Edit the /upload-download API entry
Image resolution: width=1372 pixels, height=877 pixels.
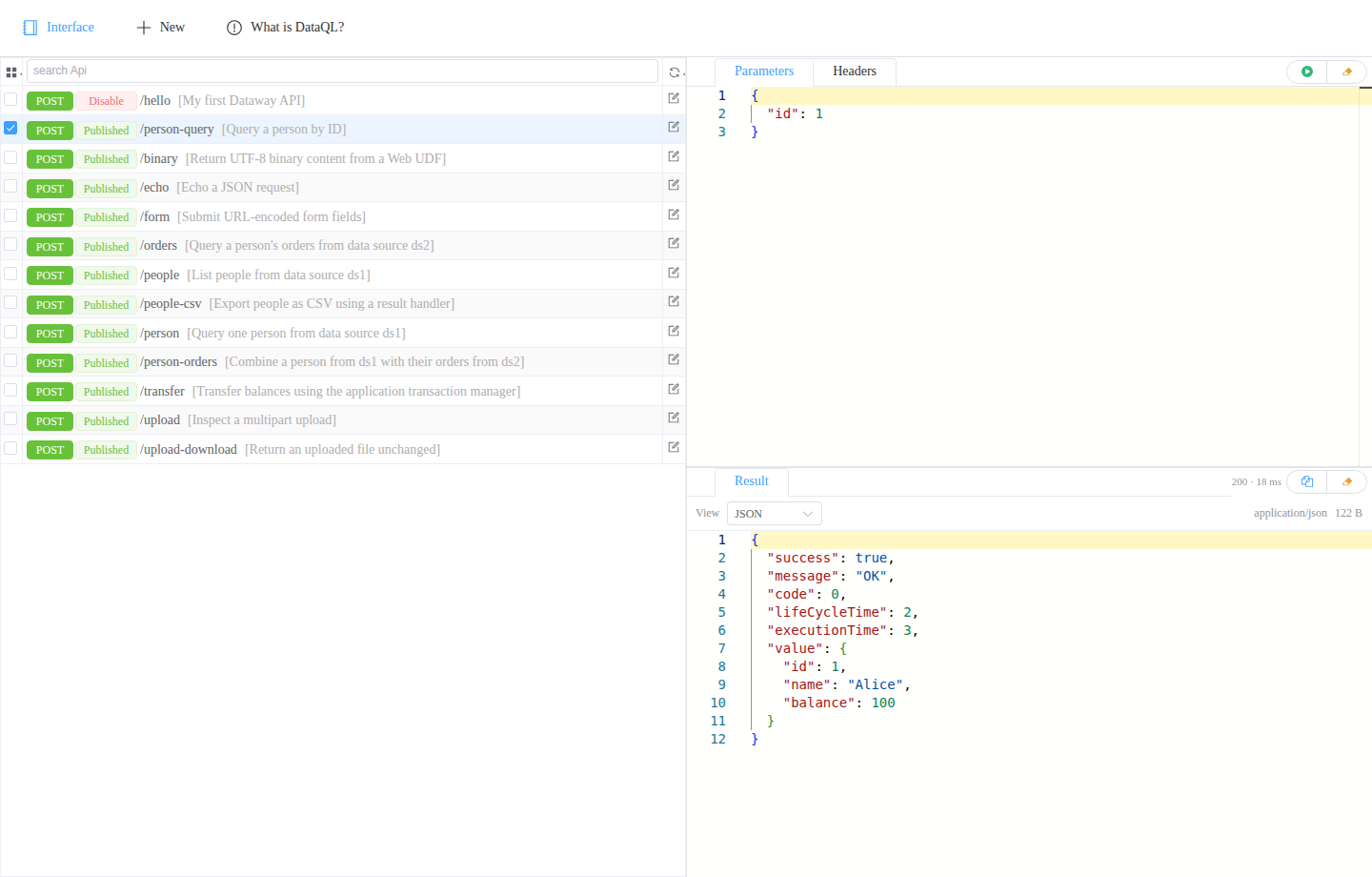point(674,447)
